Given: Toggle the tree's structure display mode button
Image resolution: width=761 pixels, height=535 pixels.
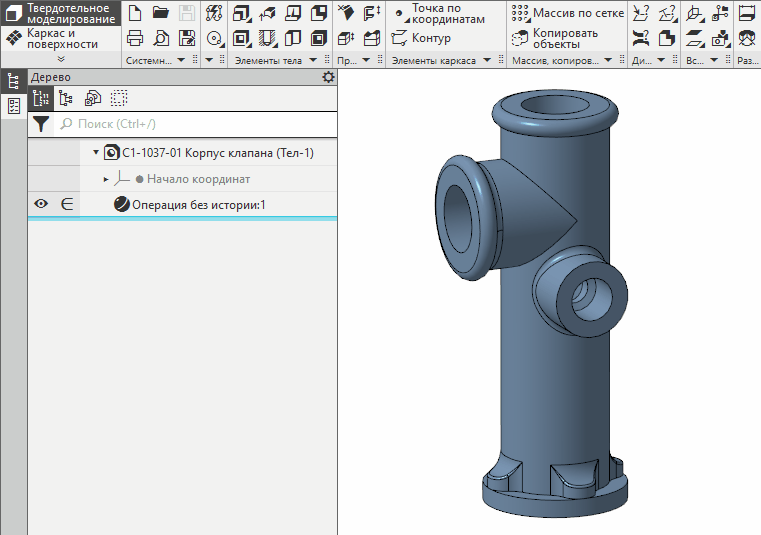Looking at the screenshot, I should (x=66, y=98).
